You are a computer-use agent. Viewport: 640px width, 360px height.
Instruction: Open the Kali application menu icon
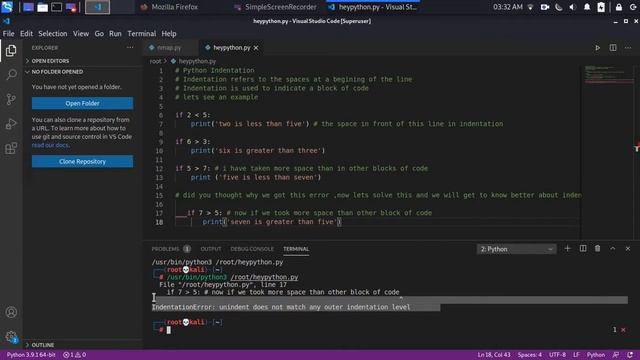pyautogui.click(x=7, y=7)
